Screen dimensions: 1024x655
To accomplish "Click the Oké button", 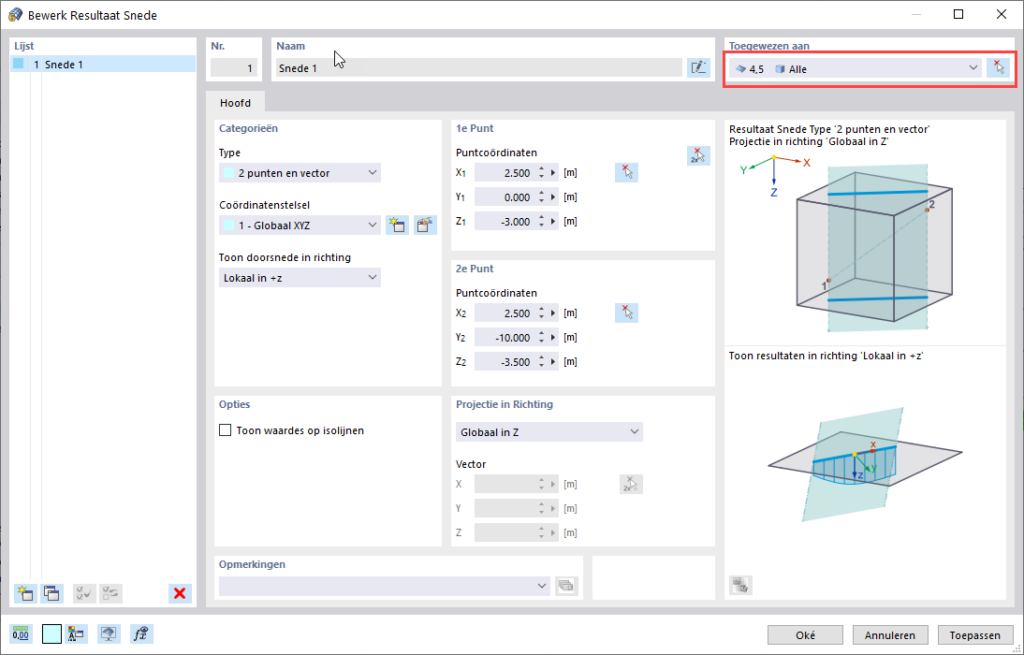I will point(805,635).
